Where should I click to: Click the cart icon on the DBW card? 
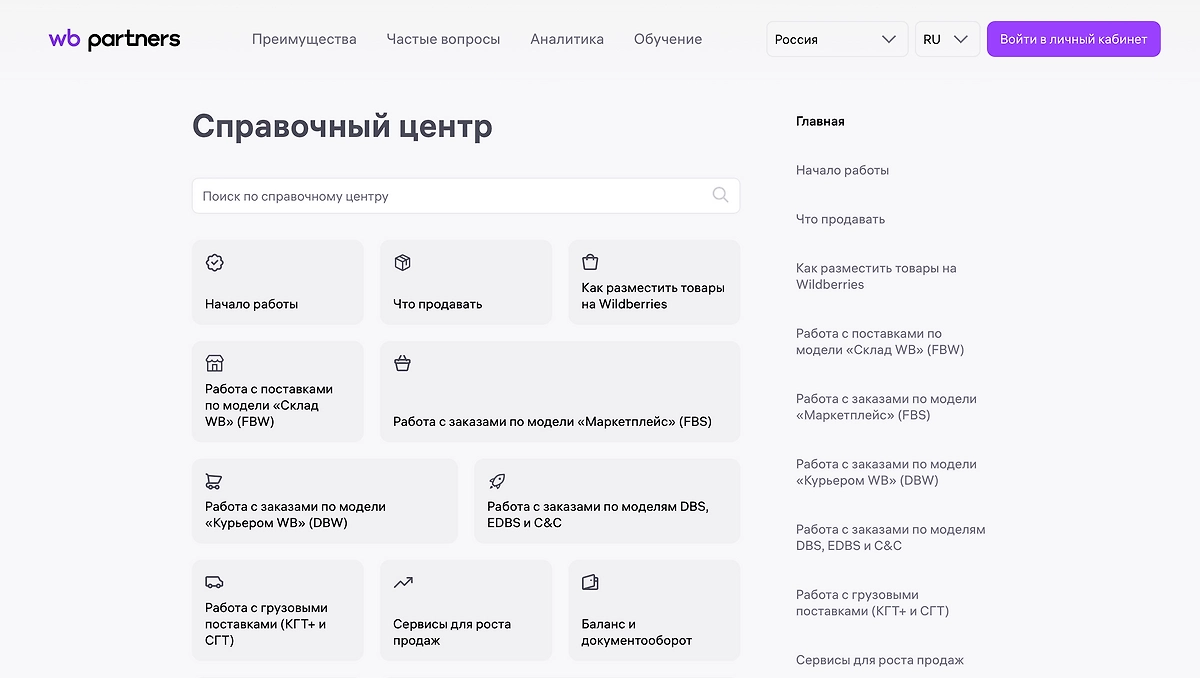tap(214, 481)
